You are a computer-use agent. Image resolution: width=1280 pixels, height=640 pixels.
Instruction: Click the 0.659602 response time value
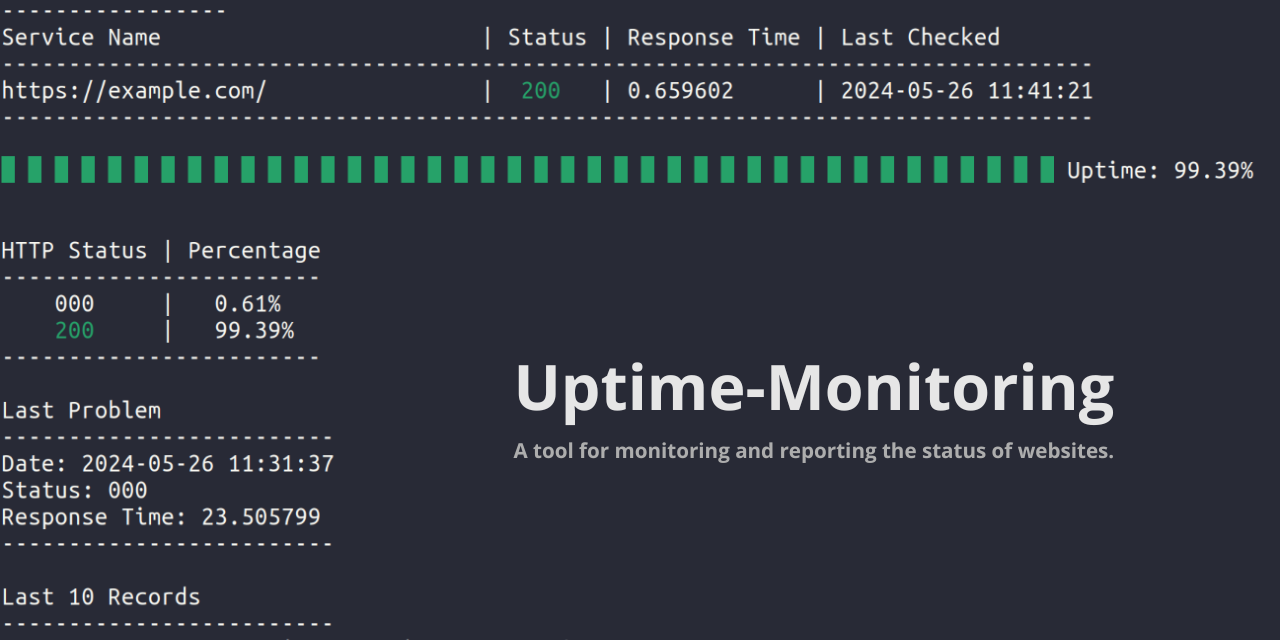click(680, 91)
